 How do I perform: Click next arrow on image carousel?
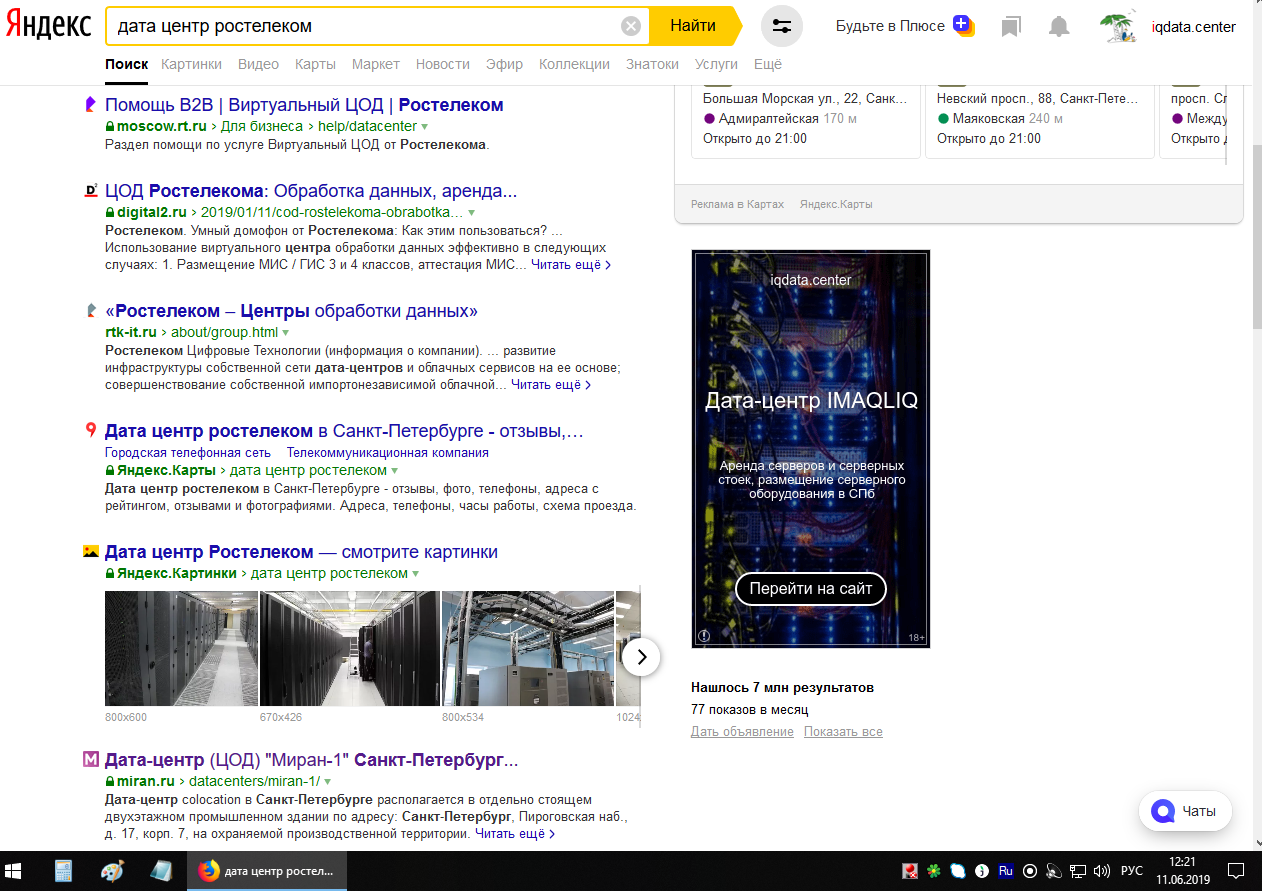[641, 657]
